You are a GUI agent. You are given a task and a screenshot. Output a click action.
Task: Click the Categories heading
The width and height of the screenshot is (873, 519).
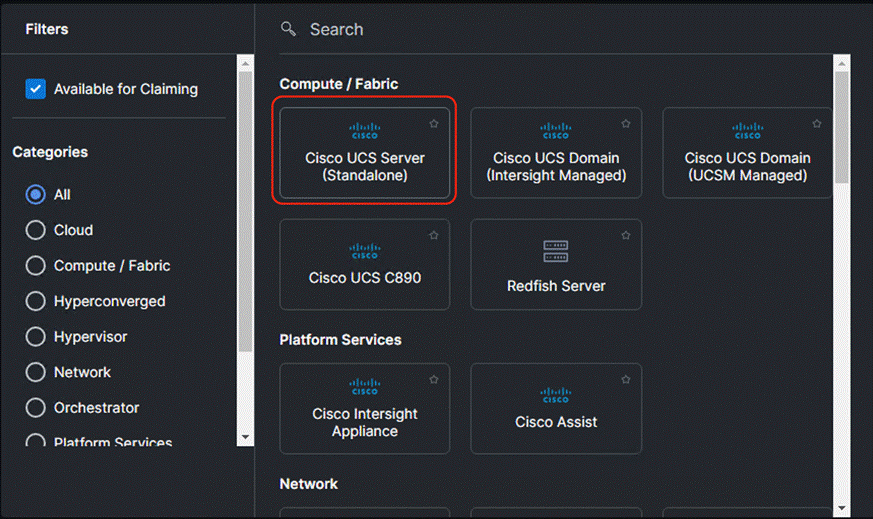pyautogui.click(x=50, y=152)
